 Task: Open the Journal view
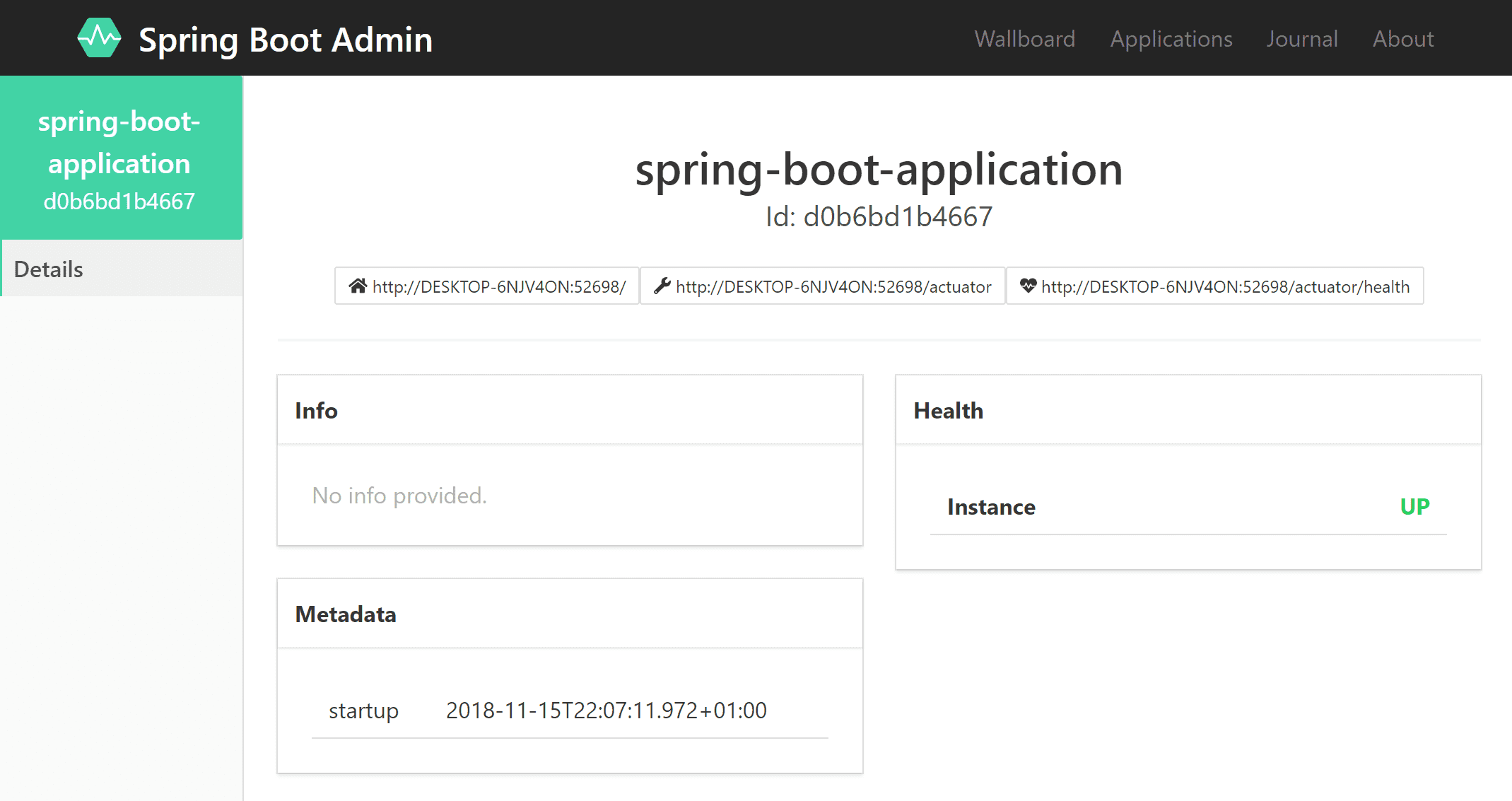pos(1301,39)
